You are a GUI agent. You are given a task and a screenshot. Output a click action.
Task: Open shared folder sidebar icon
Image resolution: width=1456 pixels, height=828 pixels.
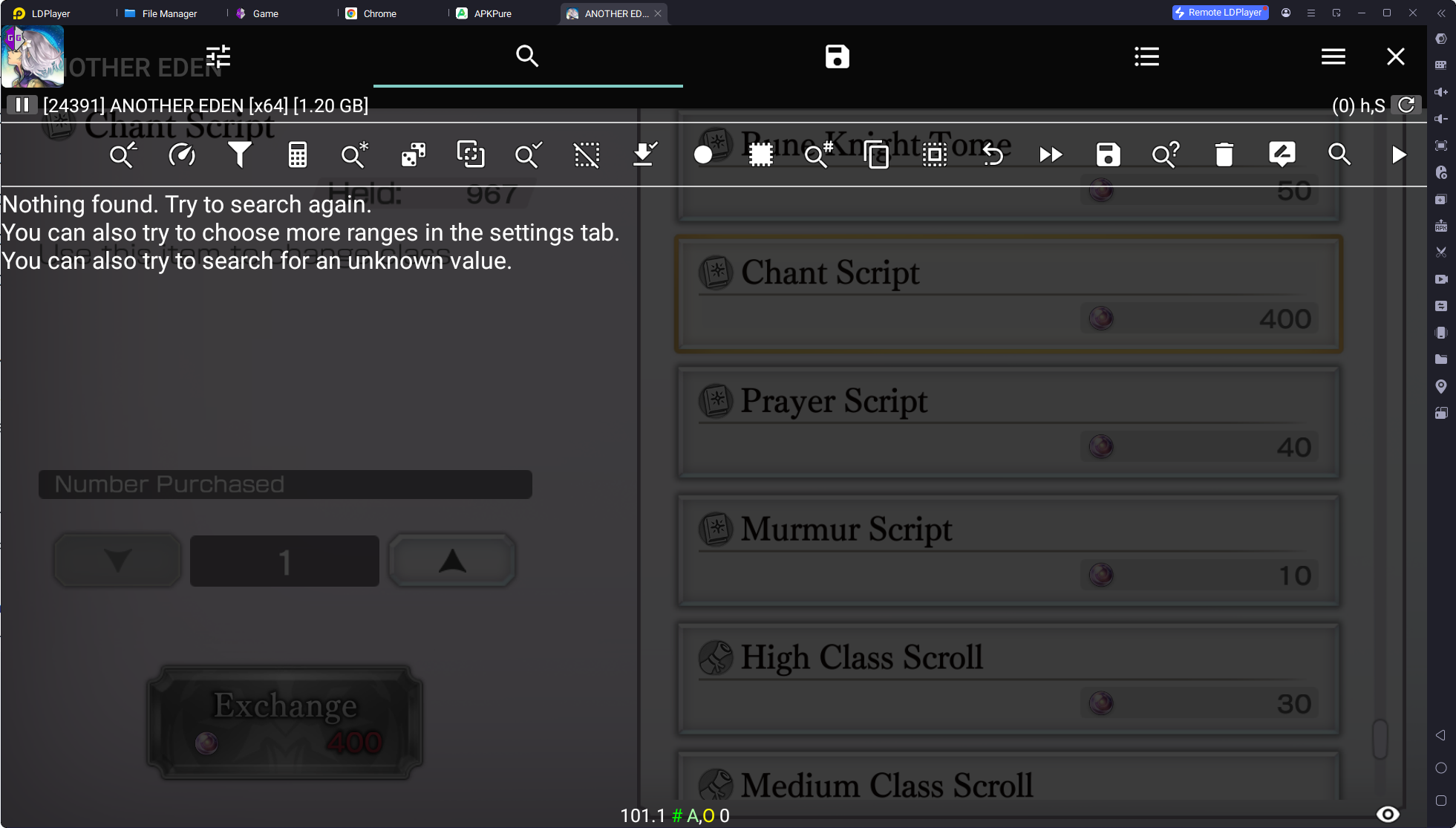pyautogui.click(x=1441, y=359)
